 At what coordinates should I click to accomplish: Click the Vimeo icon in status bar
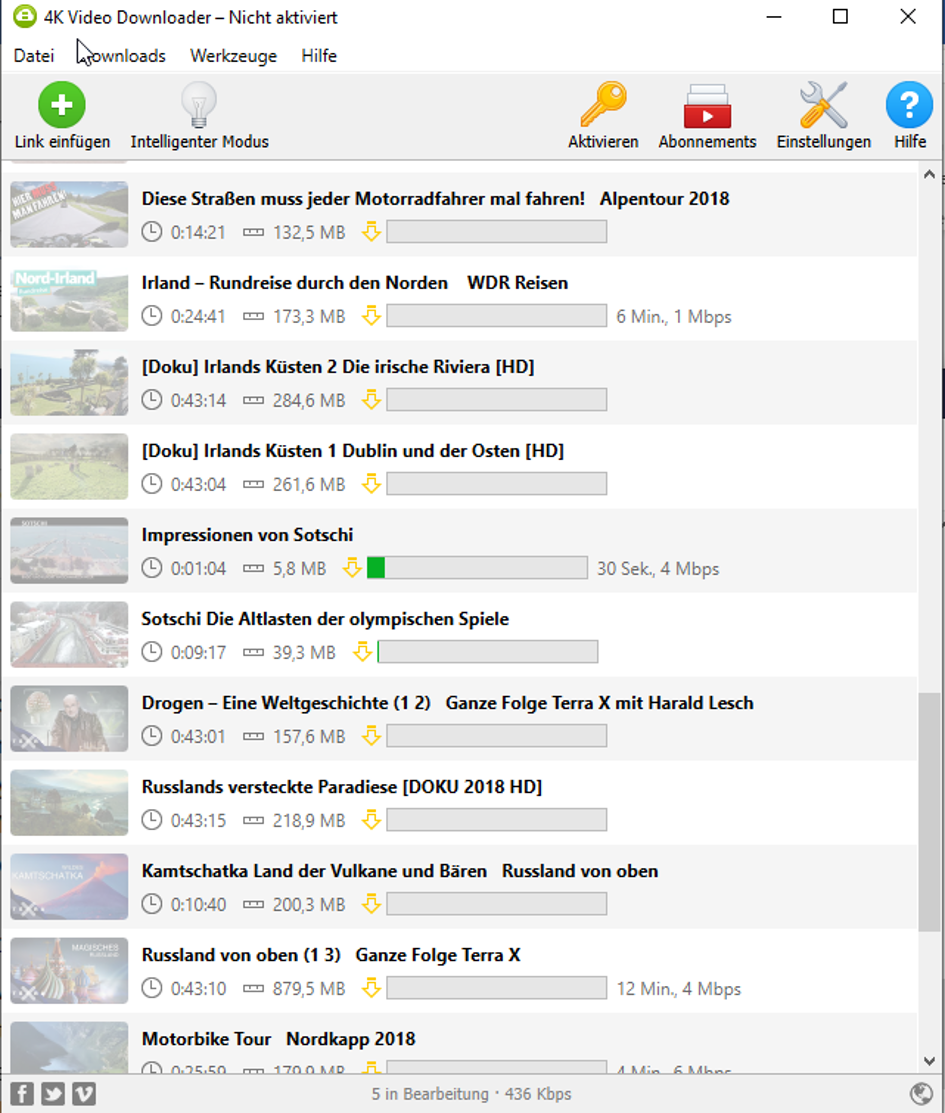pos(84,1094)
